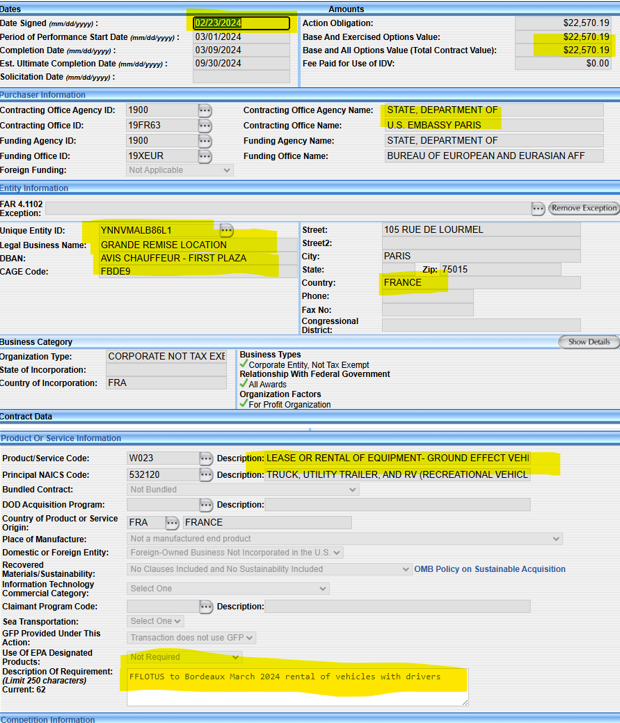Click empty Solicitation Date field
This screenshot has width=620, height=723.
pyautogui.click(x=241, y=77)
